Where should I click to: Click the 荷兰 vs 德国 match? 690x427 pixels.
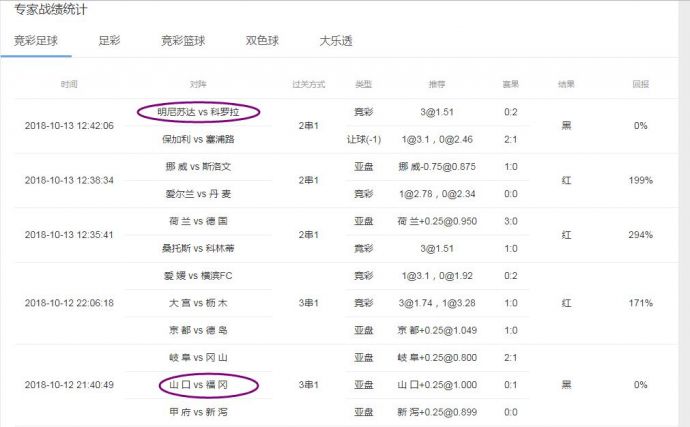click(x=198, y=221)
